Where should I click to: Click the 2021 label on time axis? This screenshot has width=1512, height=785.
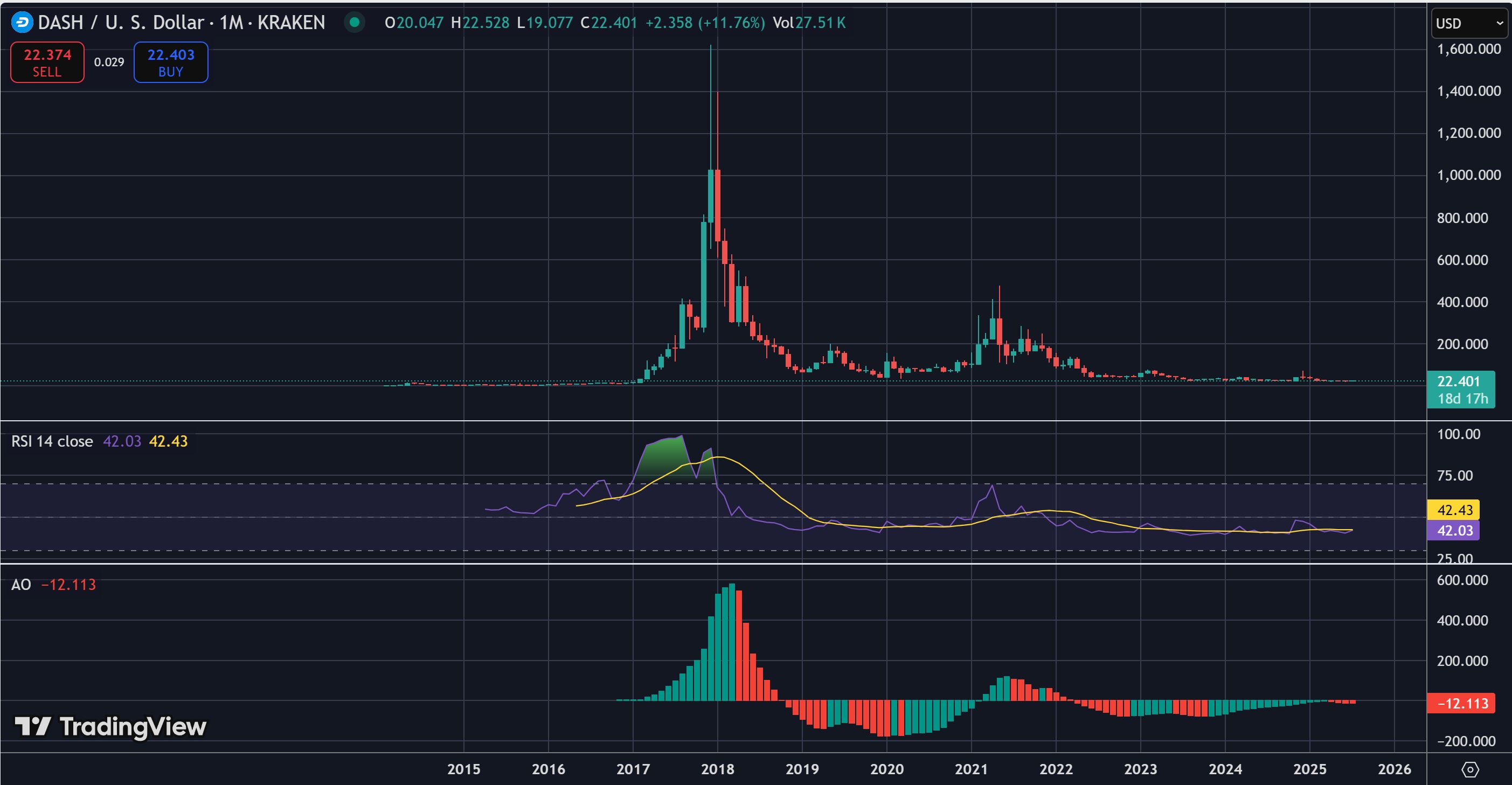[x=972, y=769]
